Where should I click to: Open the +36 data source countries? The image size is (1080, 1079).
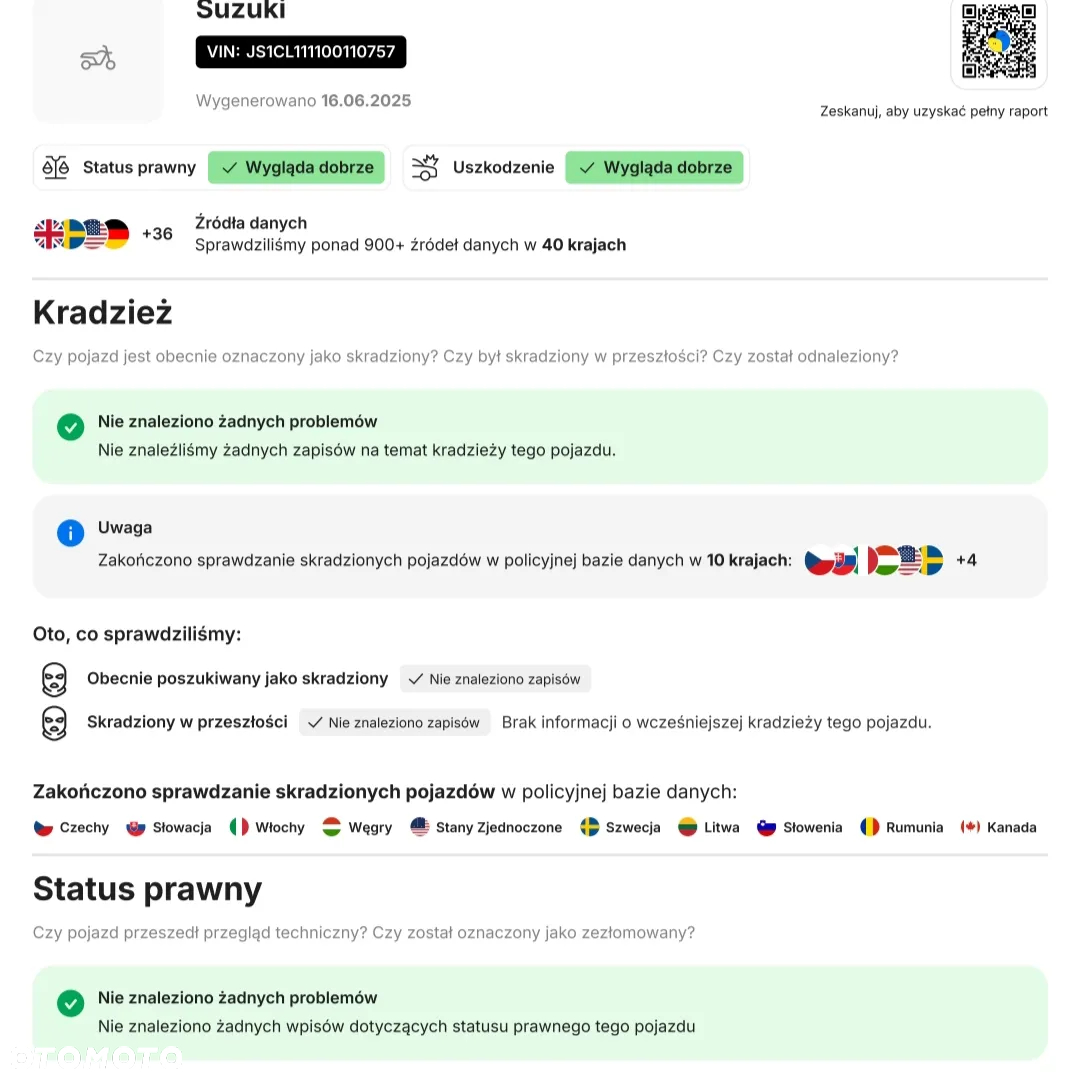tap(157, 234)
